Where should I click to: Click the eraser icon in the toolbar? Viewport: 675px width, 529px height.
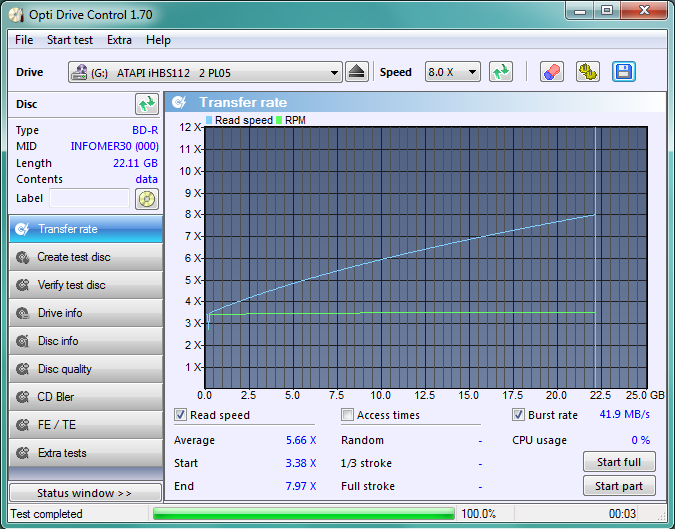(552, 72)
